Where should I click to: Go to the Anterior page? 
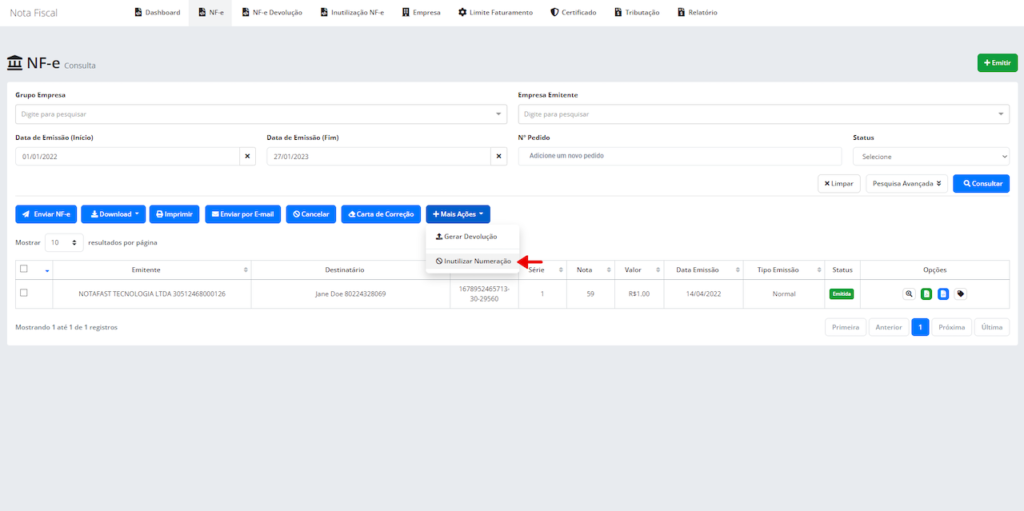pyautogui.click(x=889, y=327)
